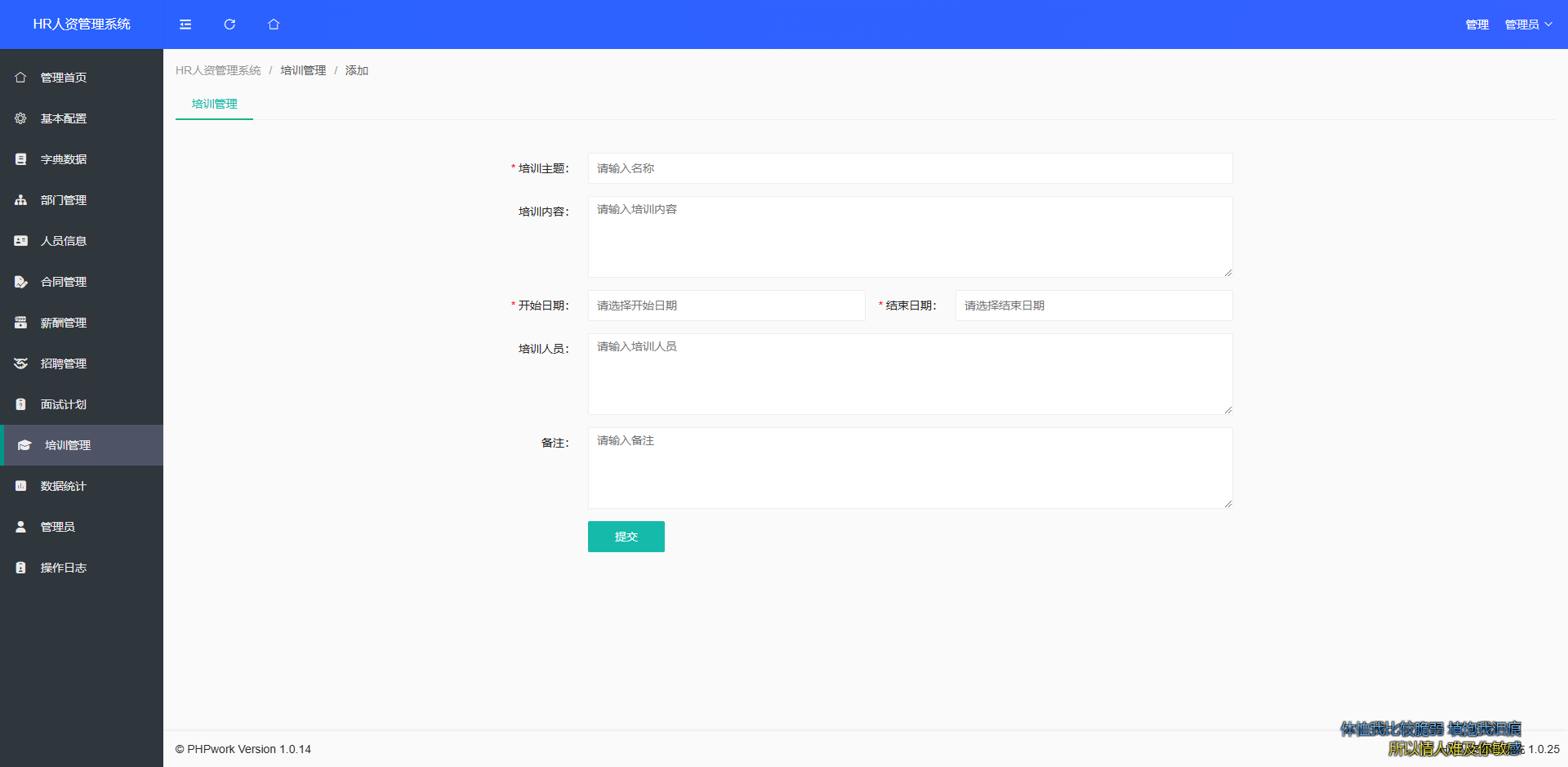Open 薪酬管理 in the sidebar menu
The width and height of the screenshot is (1568, 767).
[64, 323]
